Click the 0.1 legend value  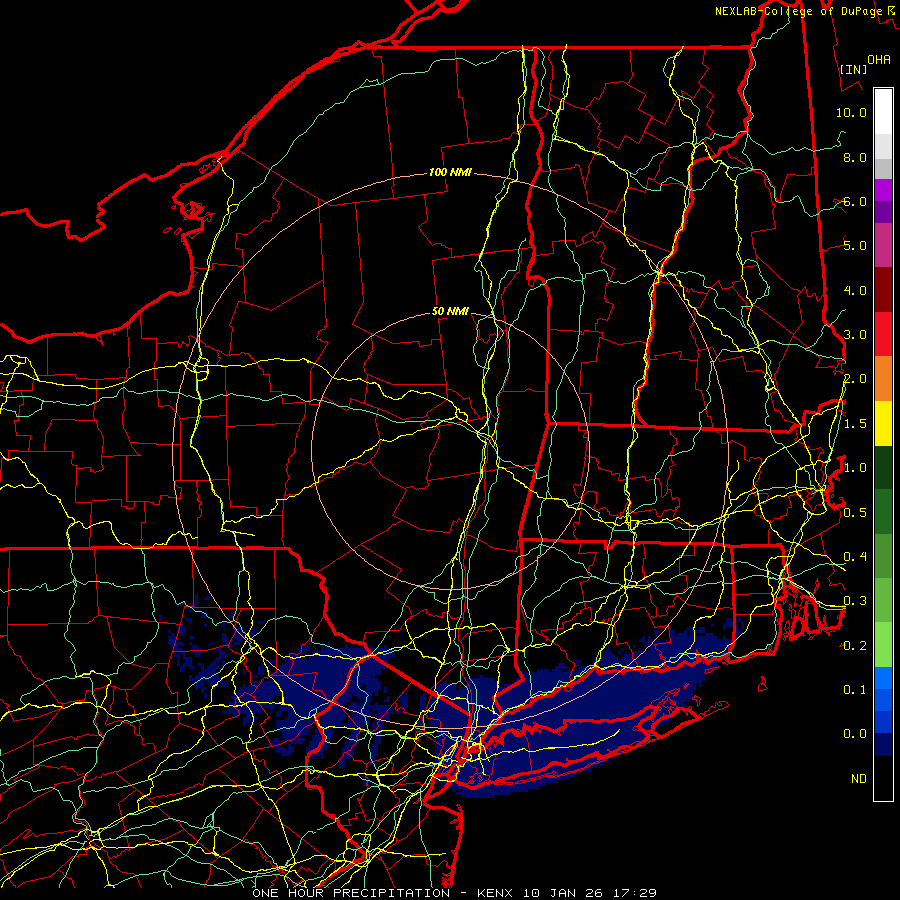point(855,690)
